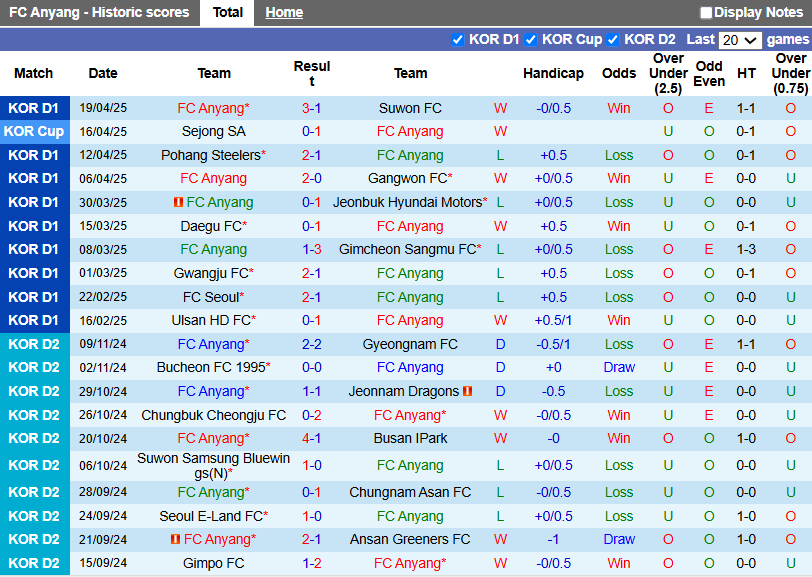Click HT score 1-3 in Gimcheon row
This screenshot has height=577, width=812.
[x=746, y=250]
